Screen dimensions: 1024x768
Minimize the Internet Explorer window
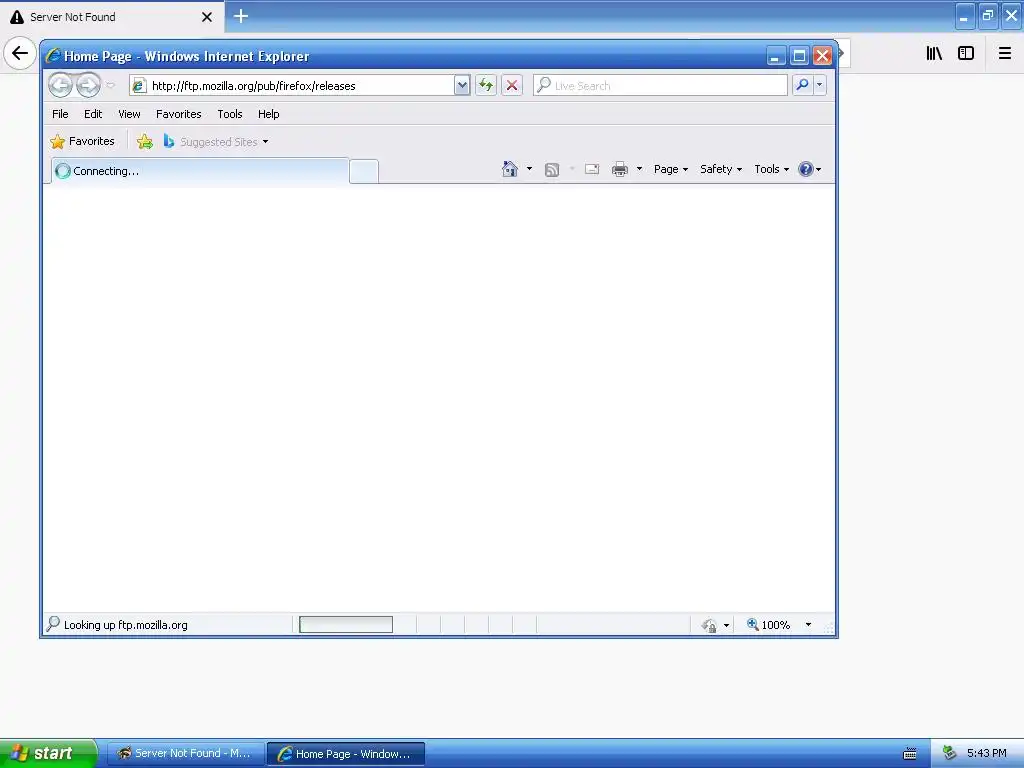coord(775,56)
